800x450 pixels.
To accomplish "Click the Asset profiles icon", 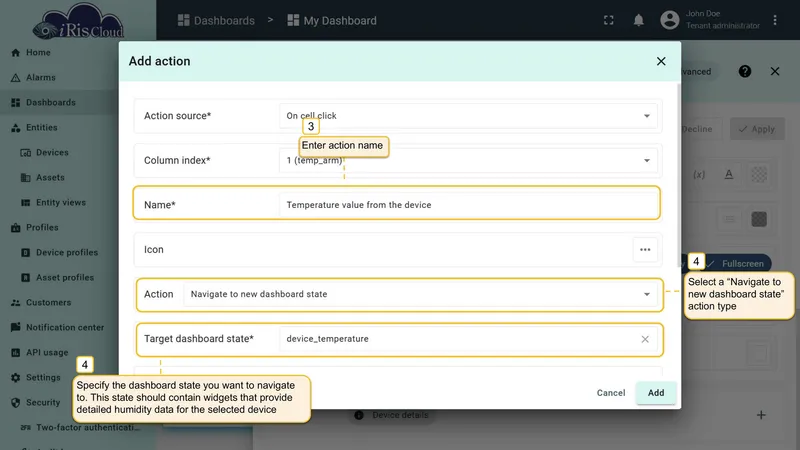I will tap(26, 278).
